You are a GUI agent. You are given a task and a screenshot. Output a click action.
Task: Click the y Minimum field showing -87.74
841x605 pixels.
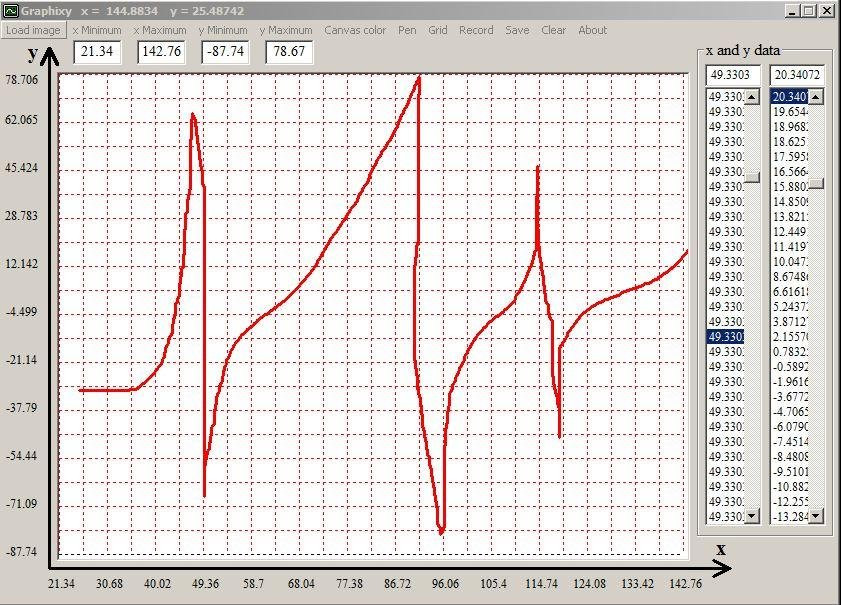tap(225, 51)
